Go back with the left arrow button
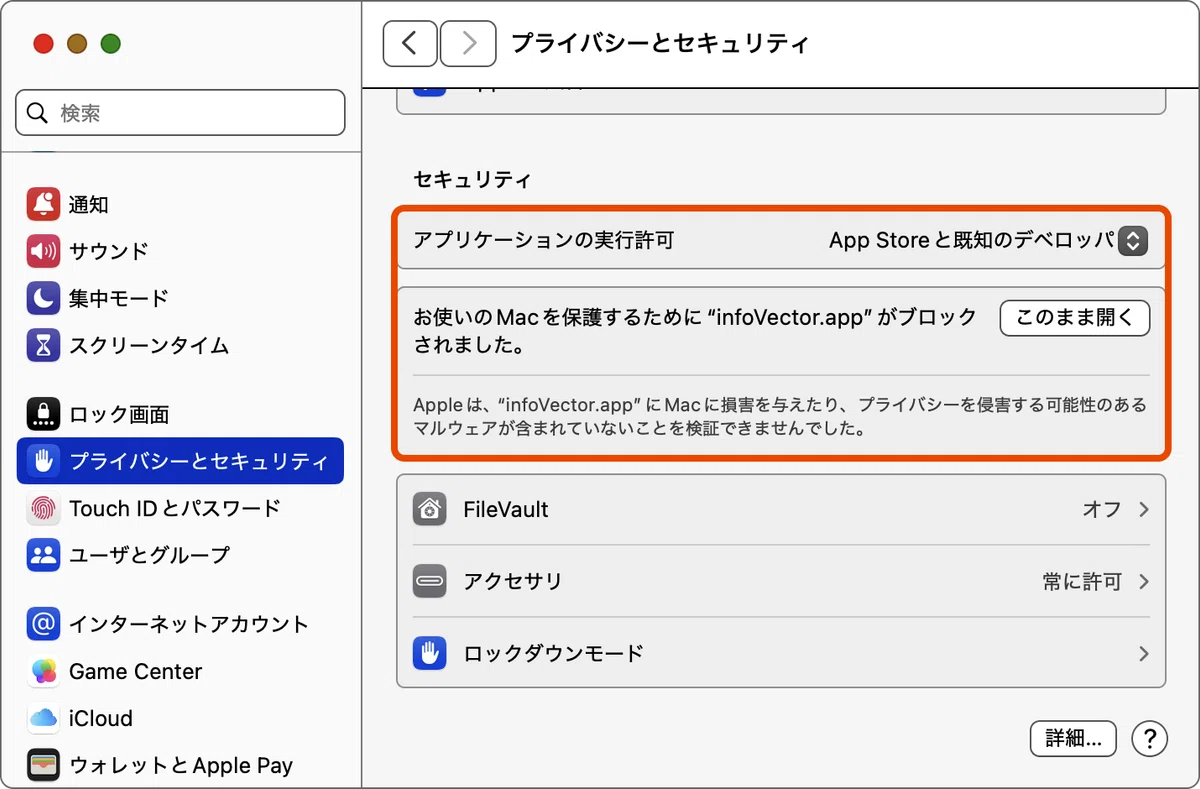Viewport: 1200px width, 789px height. pos(409,42)
